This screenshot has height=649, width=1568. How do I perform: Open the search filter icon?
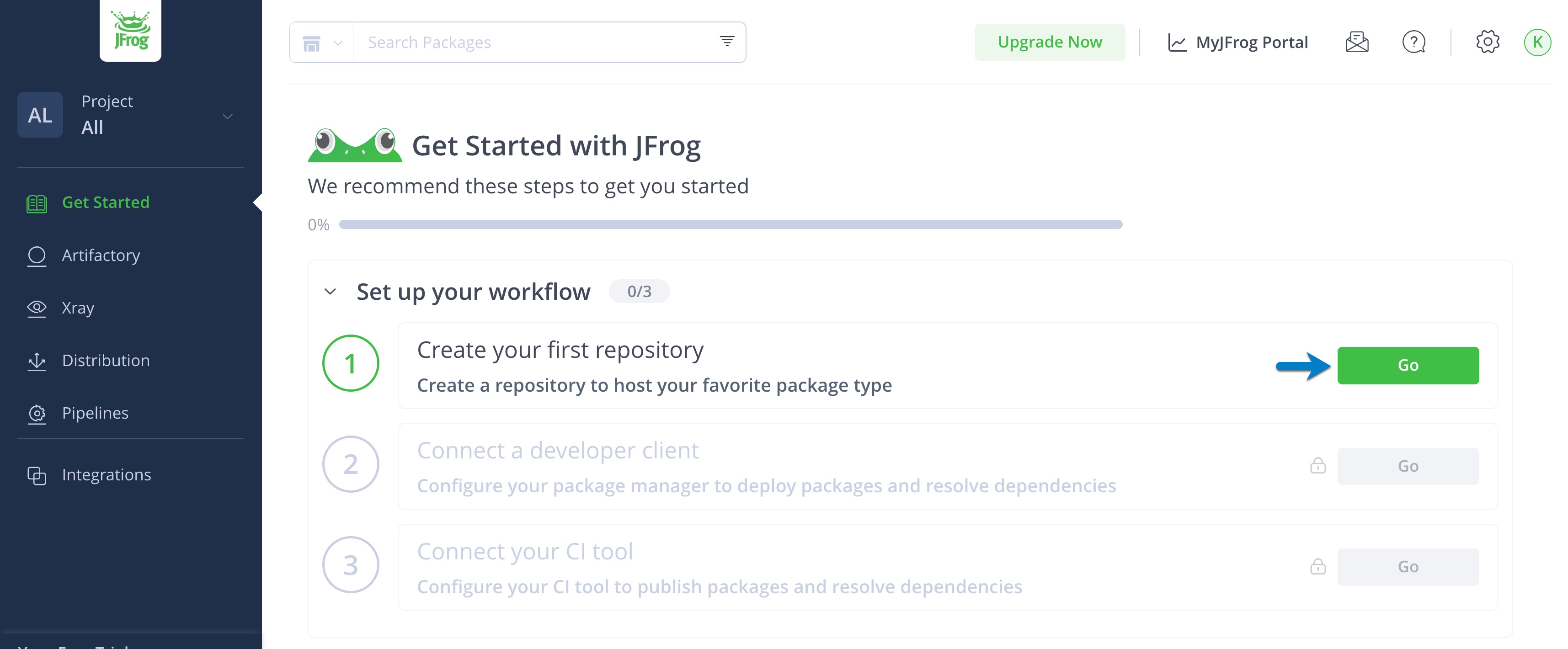tap(727, 41)
